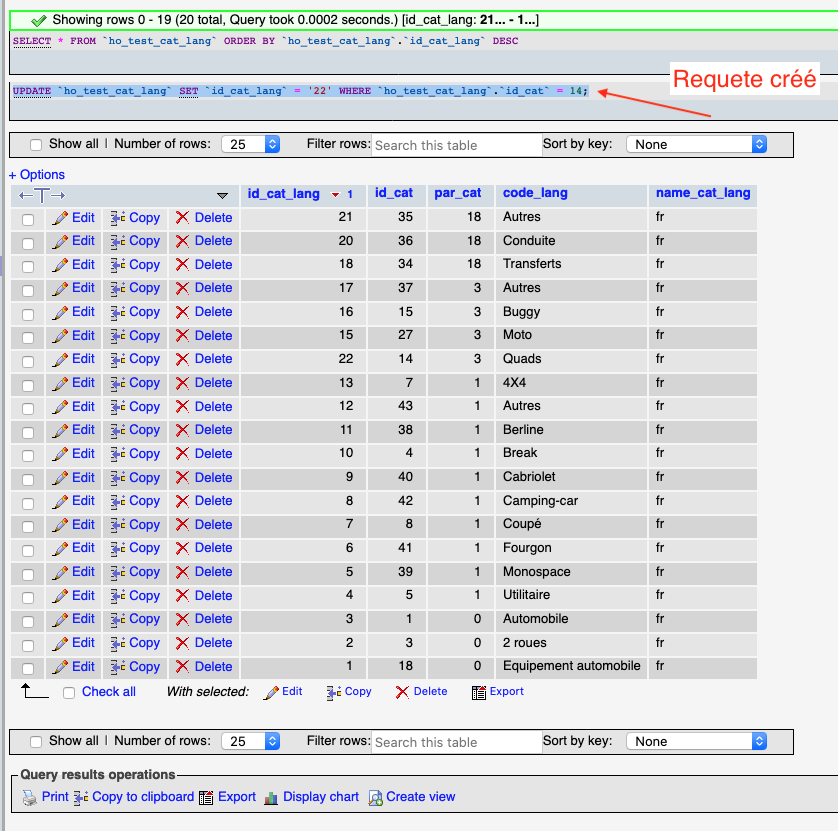This screenshot has width=838, height=831.
Task: Click the Delete X for the Utilitaire row
Action: (x=182, y=596)
